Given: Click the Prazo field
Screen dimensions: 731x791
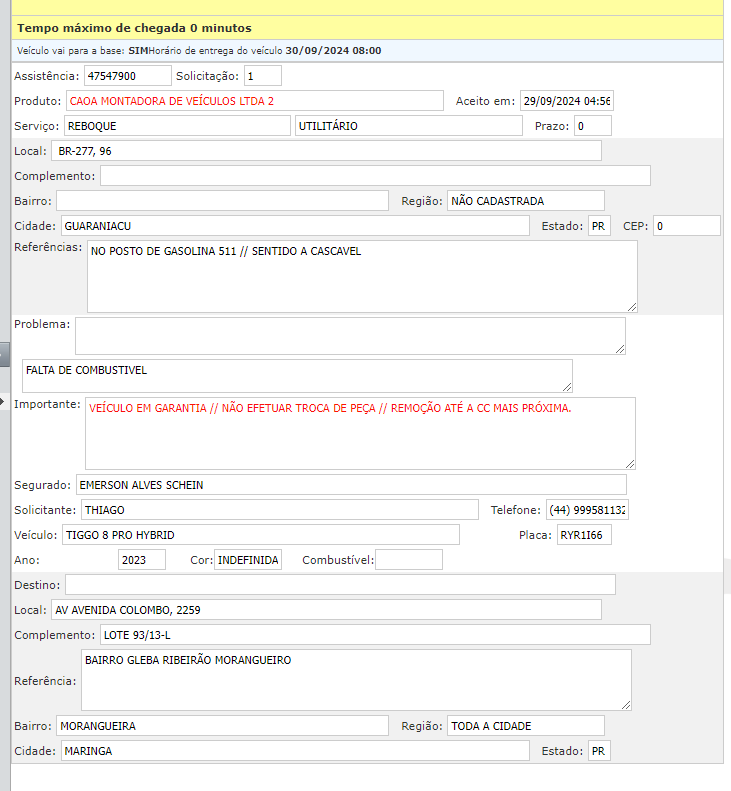Looking at the screenshot, I should [x=593, y=126].
